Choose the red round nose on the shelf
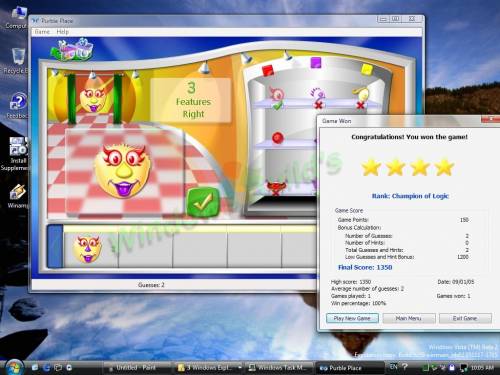Image resolution: width=500 pixels, height=375 pixels. pos(277,137)
